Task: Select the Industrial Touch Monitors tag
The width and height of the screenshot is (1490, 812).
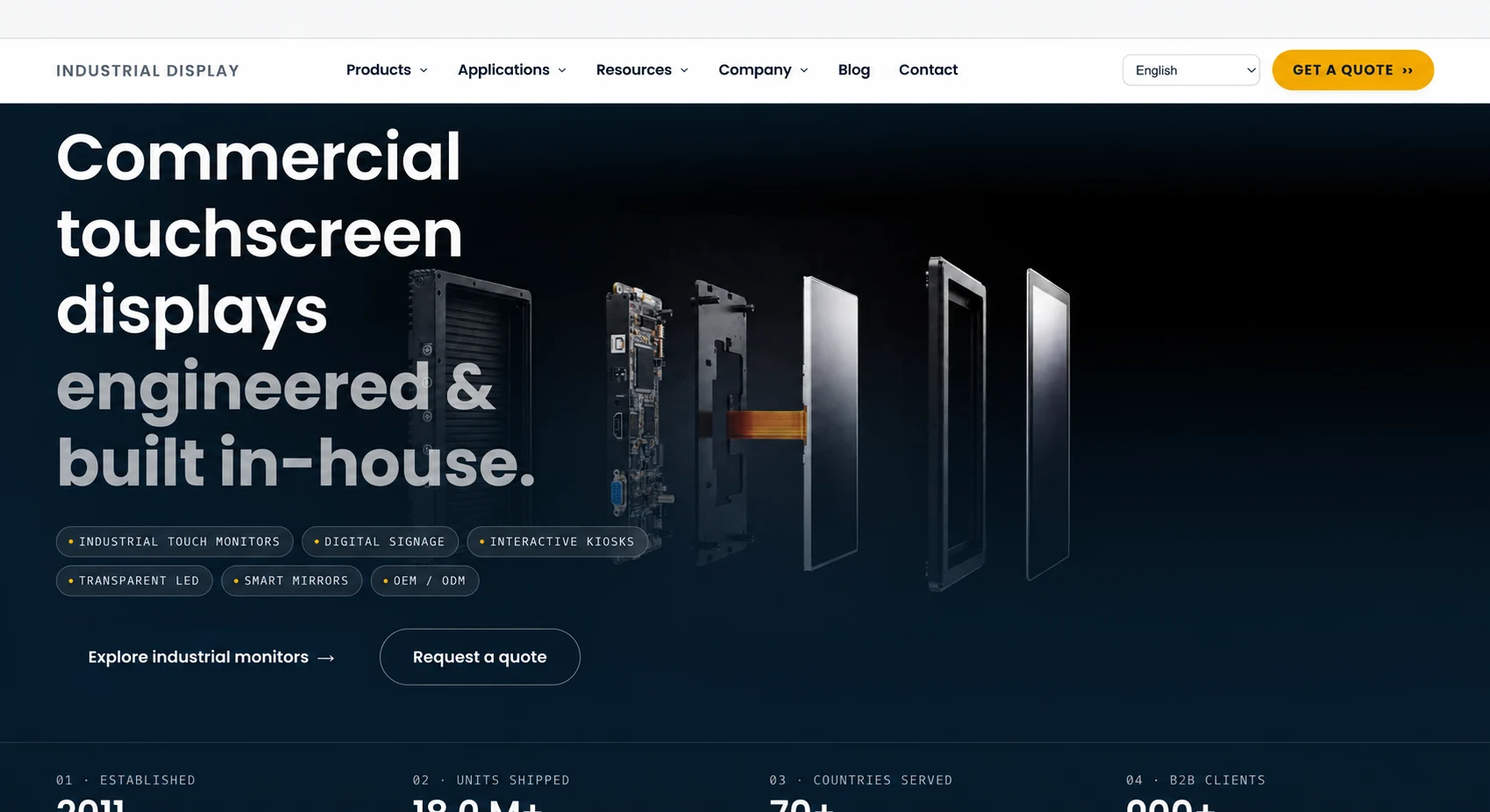Action: (175, 542)
